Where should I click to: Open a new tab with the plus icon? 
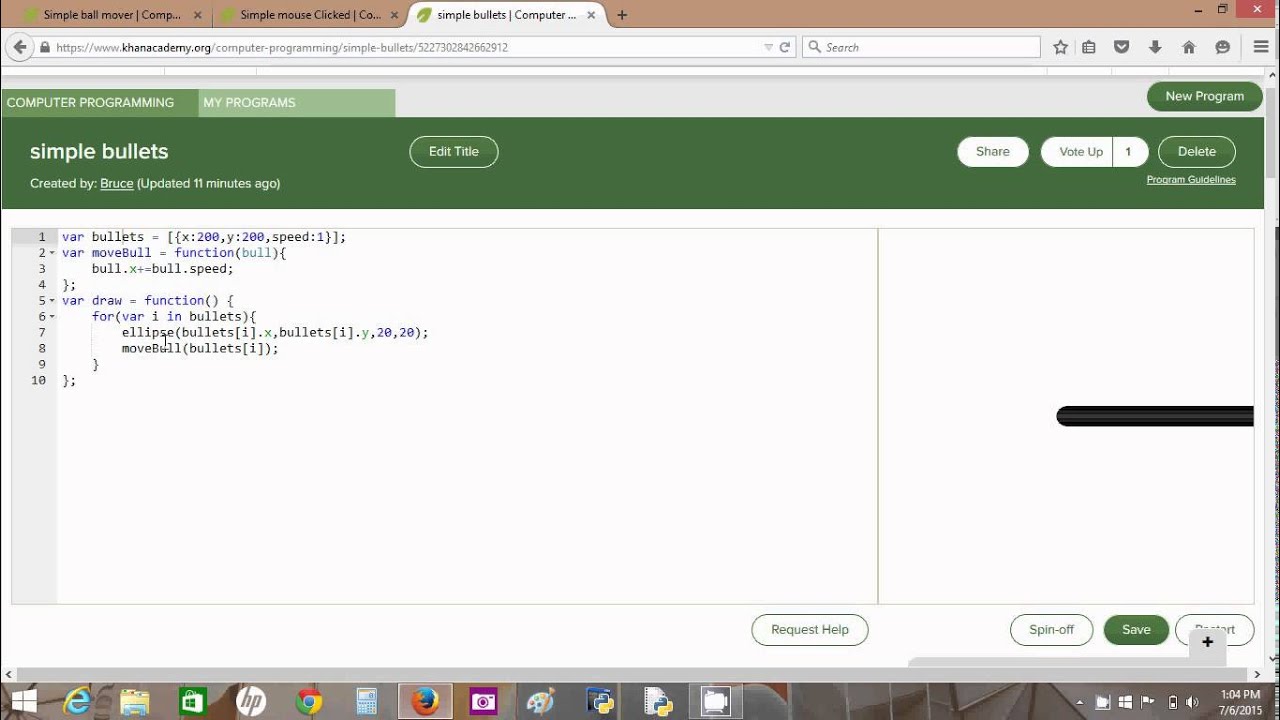[622, 15]
